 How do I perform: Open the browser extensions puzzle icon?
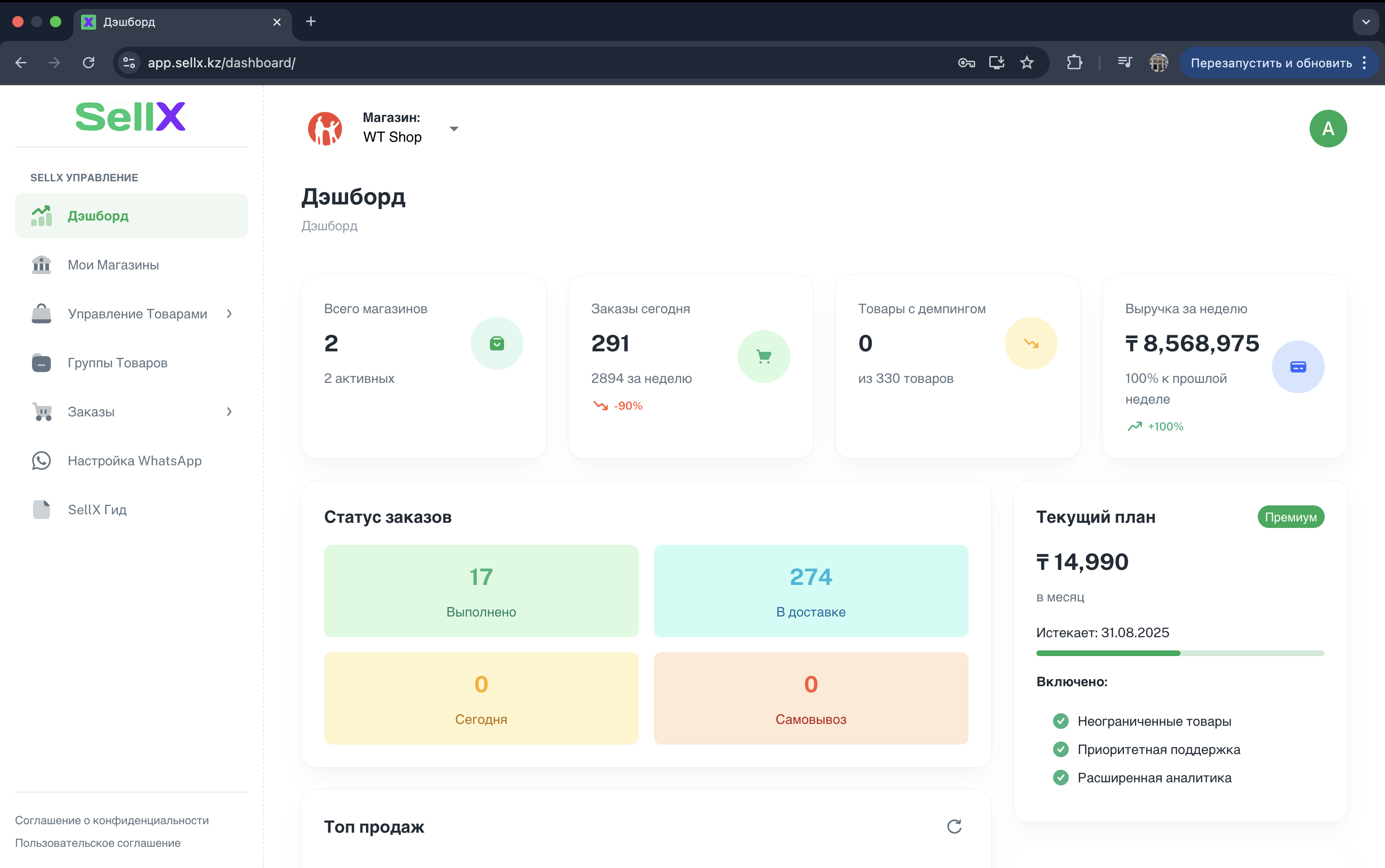pyautogui.click(x=1075, y=63)
